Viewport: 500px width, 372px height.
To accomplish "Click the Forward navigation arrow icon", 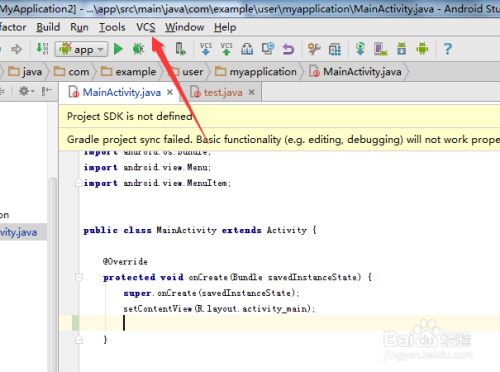I will [x=16, y=49].
